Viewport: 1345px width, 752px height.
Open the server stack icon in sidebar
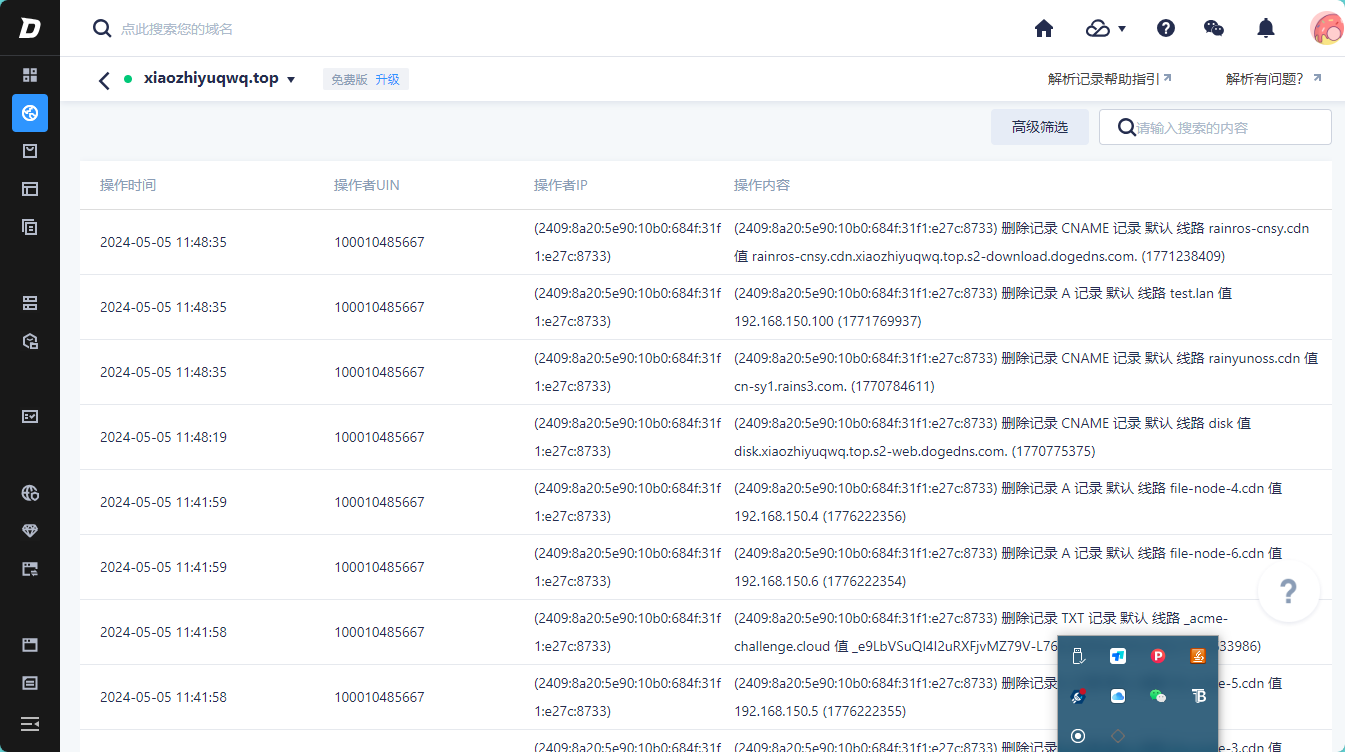(x=30, y=303)
